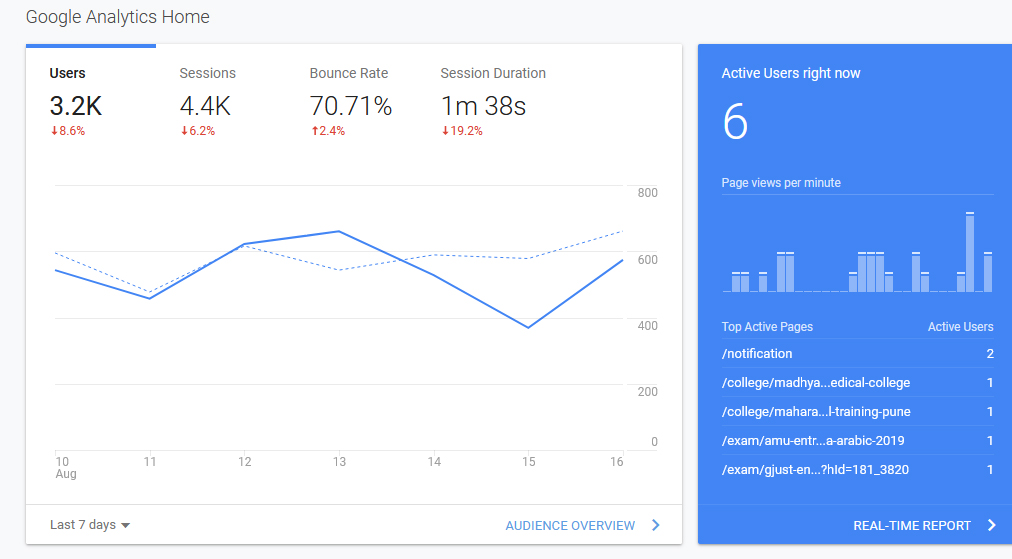This screenshot has height=559, width=1012.
Task: Click the chevron beside REAL-TIME REPORT
Action: 992,525
